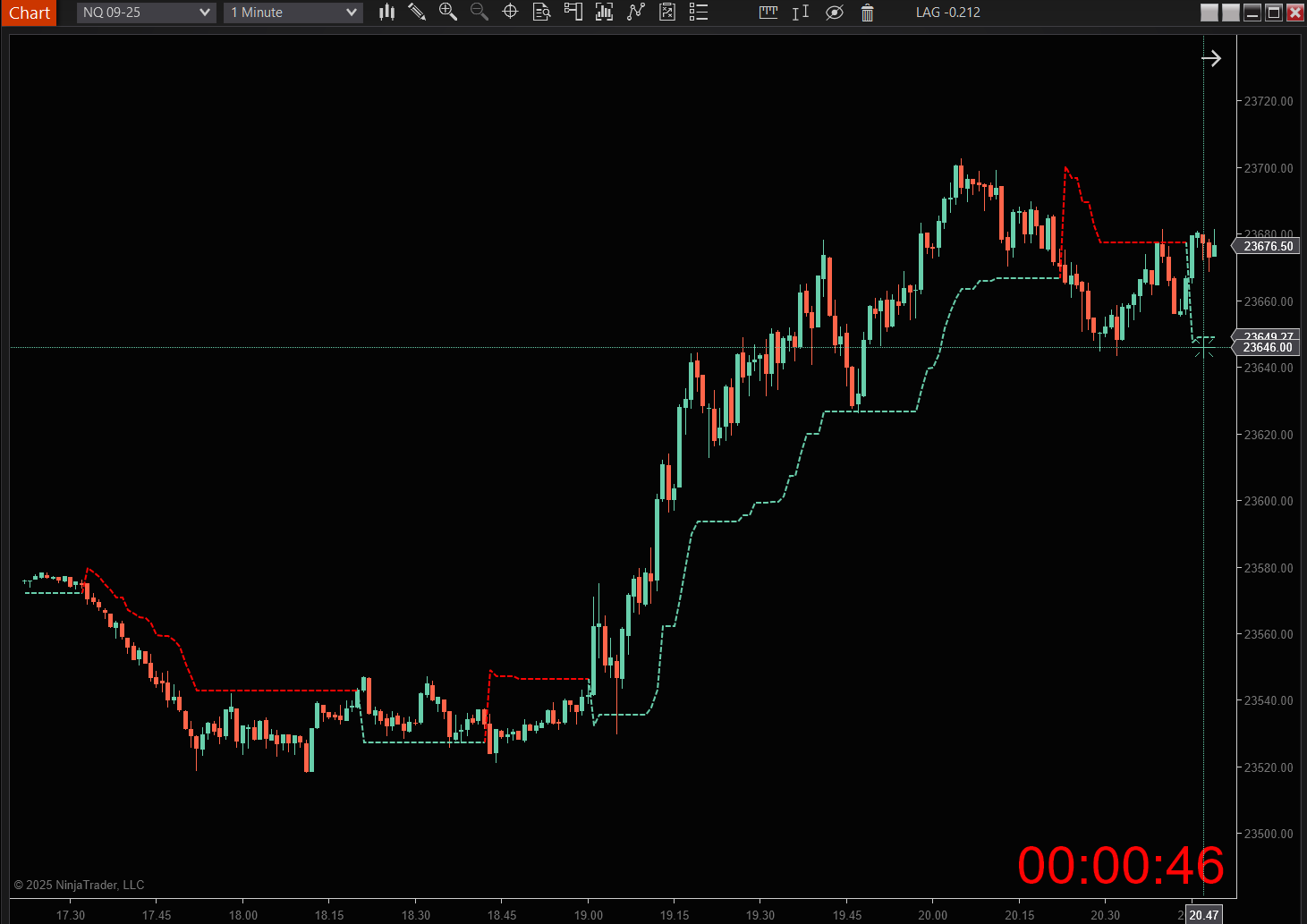This screenshot has height=924, width=1307.
Task: Zoom in using the magnifier icon
Action: point(448,13)
